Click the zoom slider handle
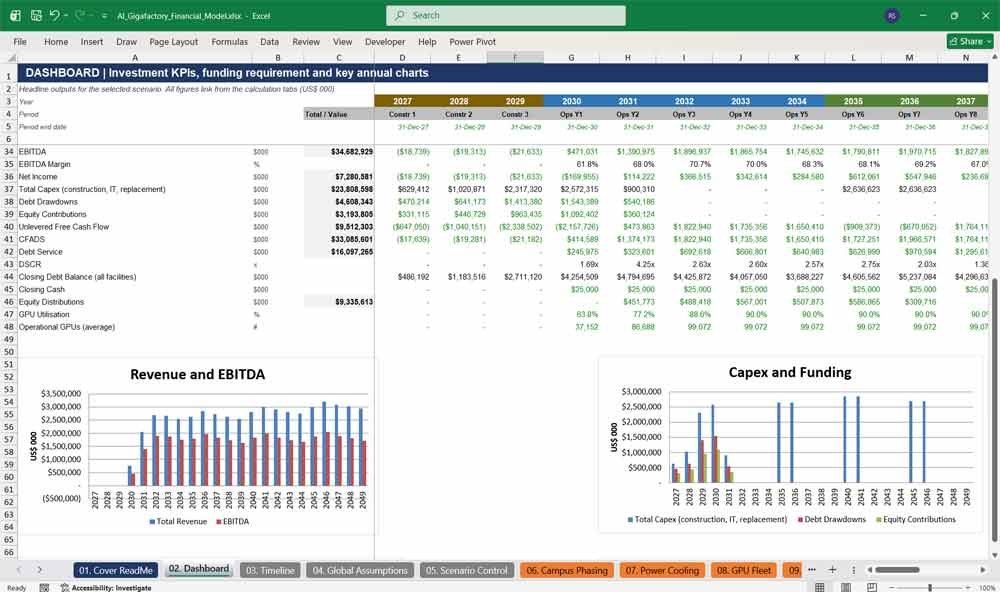Screen dimensions: 1000x592 click(930, 588)
